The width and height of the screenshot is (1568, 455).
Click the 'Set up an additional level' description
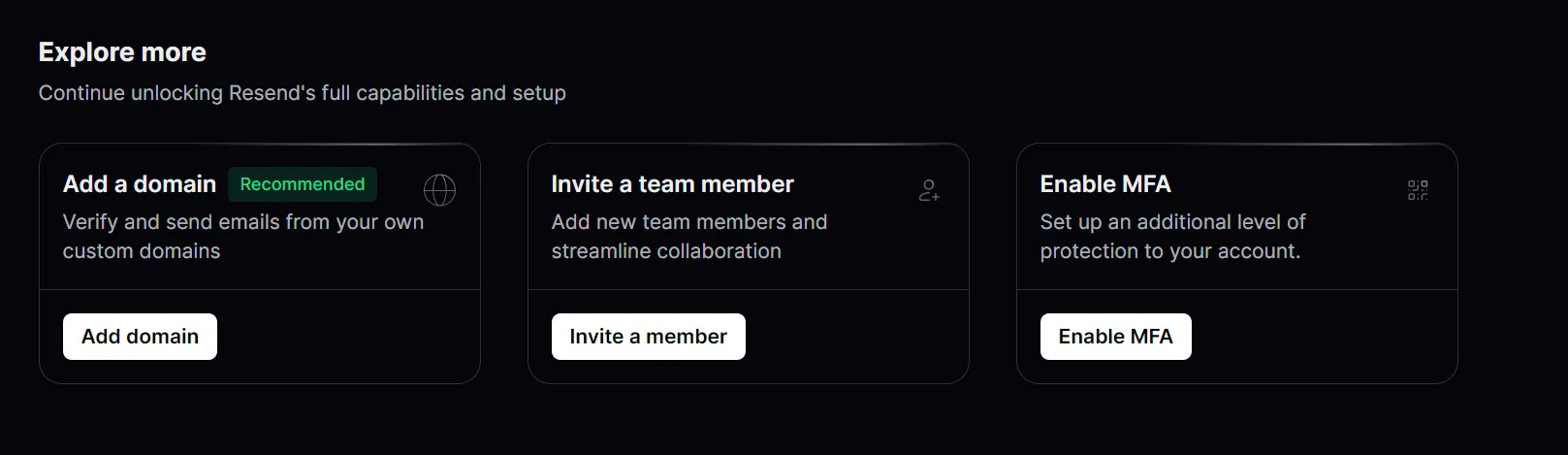coord(1173,237)
